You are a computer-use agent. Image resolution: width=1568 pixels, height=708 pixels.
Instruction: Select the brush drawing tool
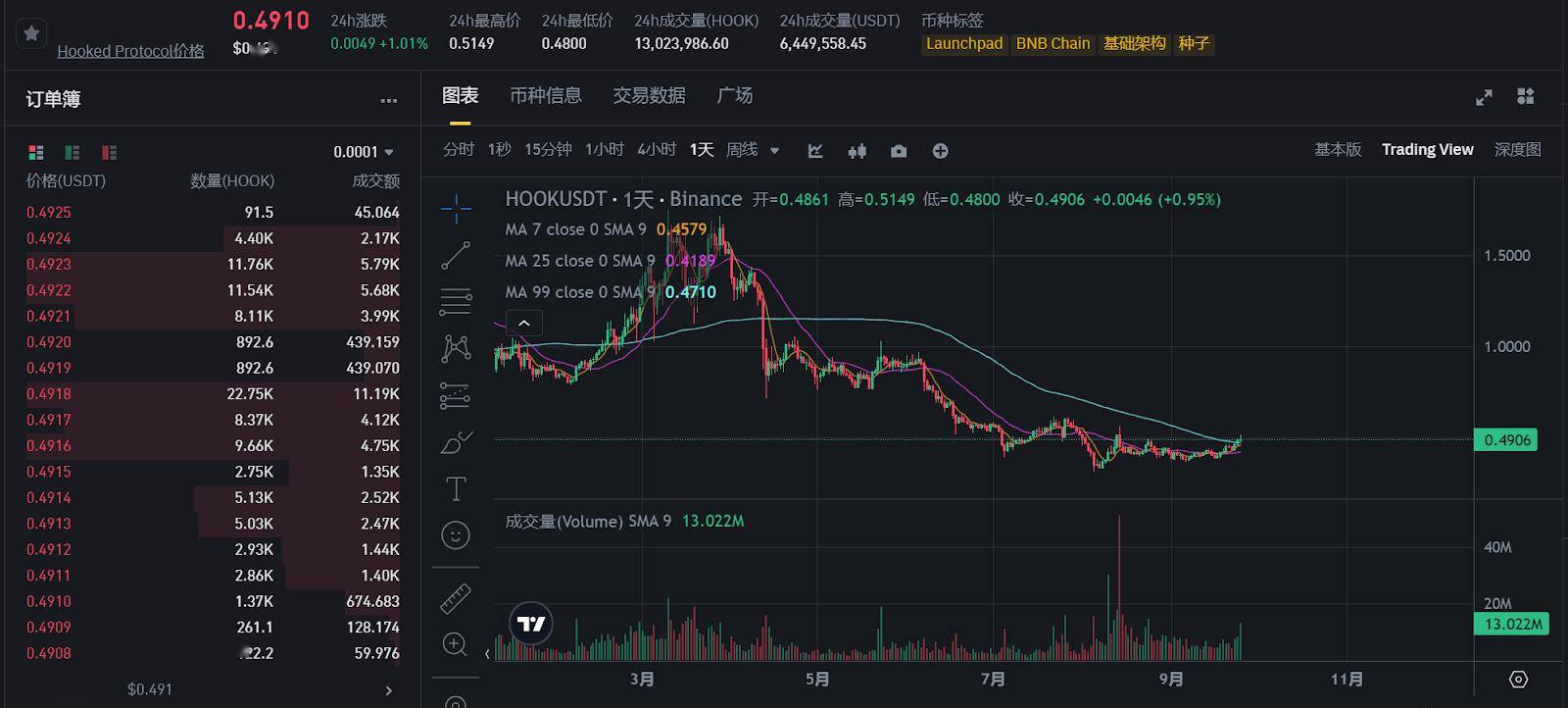[x=456, y=443]
